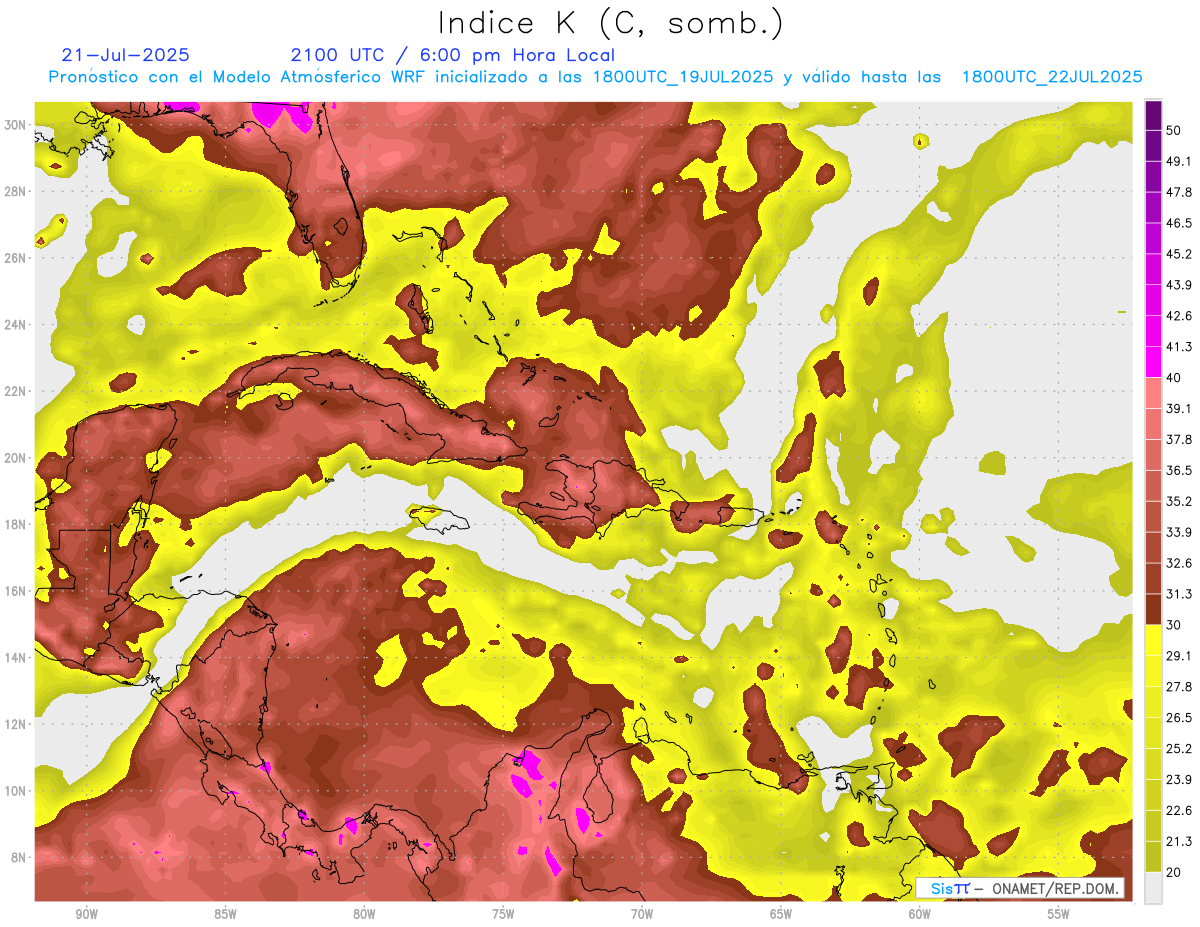Click the 24N latitude axis label
Viewport: 1200px width, 927px height.
pyautogui.click(x=17, y=324)
